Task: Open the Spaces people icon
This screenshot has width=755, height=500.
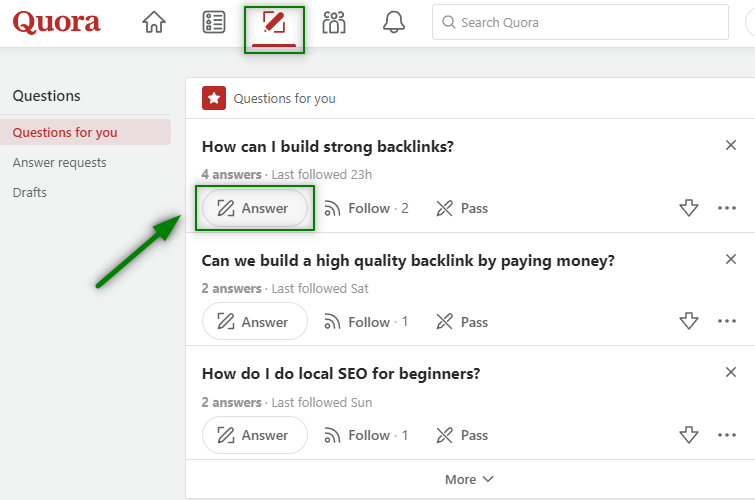Action: (x=334, y=23)
